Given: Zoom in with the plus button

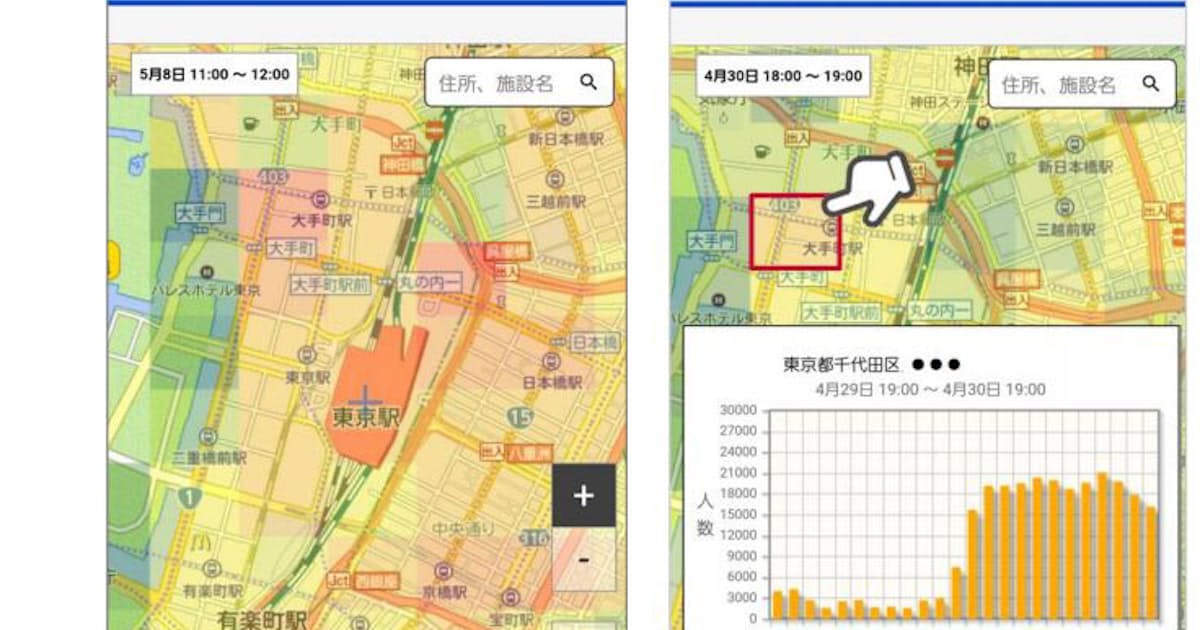Looking at the screenshot, I should [583, 496].
